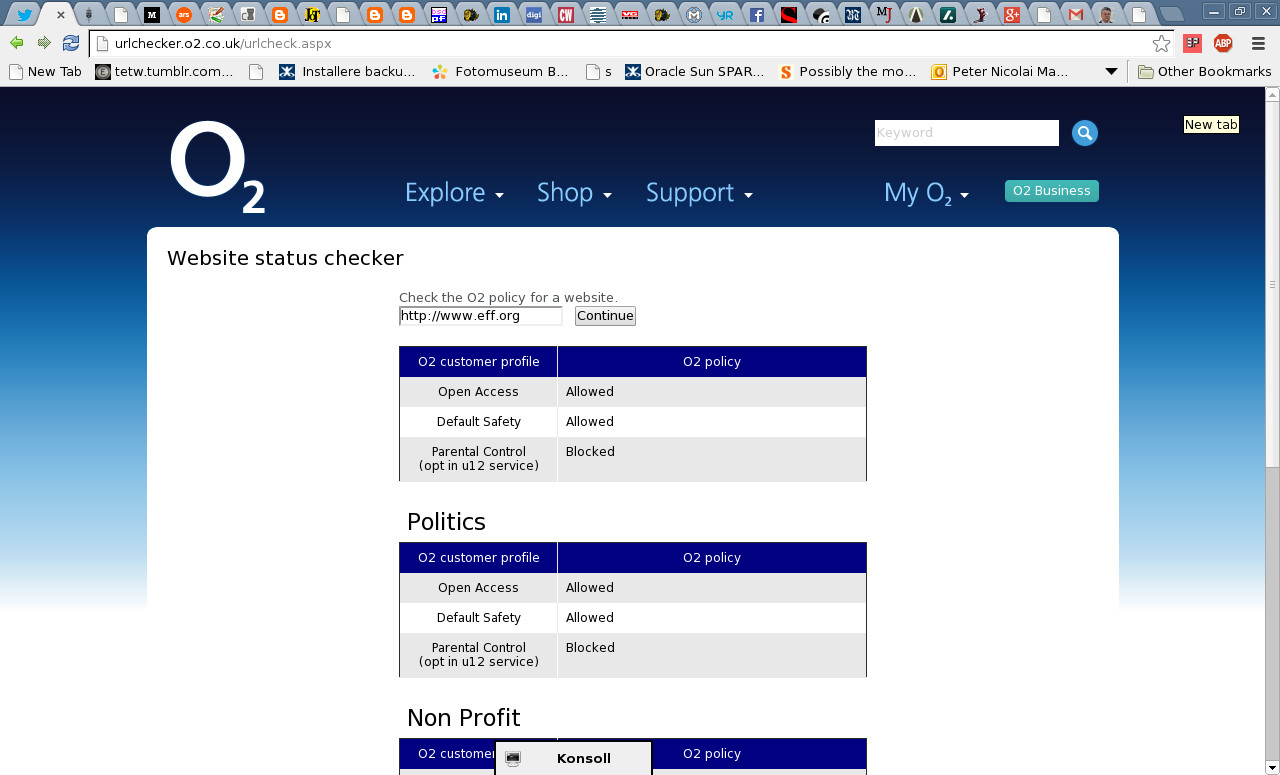Screen dimensions: 1280x775
Task: Click the Politics section heading
Action: 446,522
